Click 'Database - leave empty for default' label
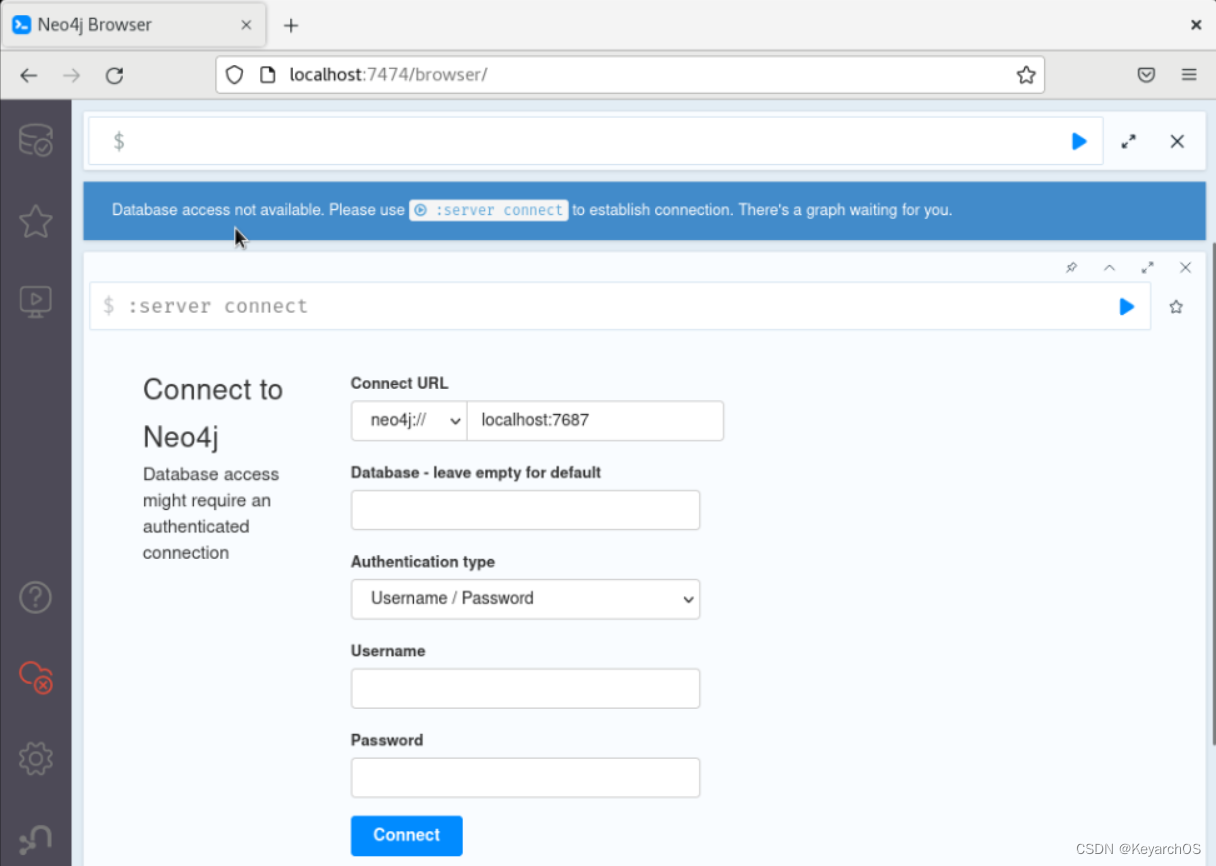1216x866 pixels. pyautogui.click(x=476, y=472)
